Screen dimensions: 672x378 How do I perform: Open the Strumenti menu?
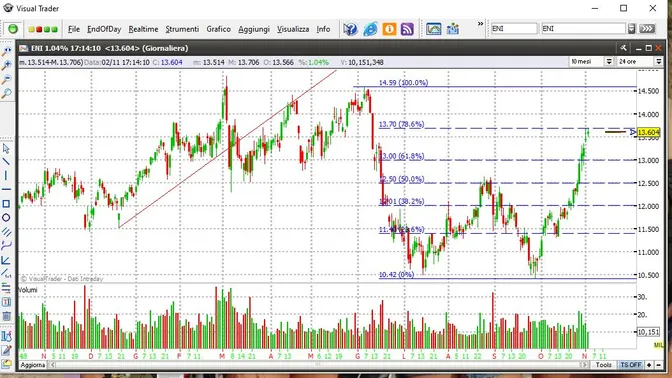(x=182, y=29)
